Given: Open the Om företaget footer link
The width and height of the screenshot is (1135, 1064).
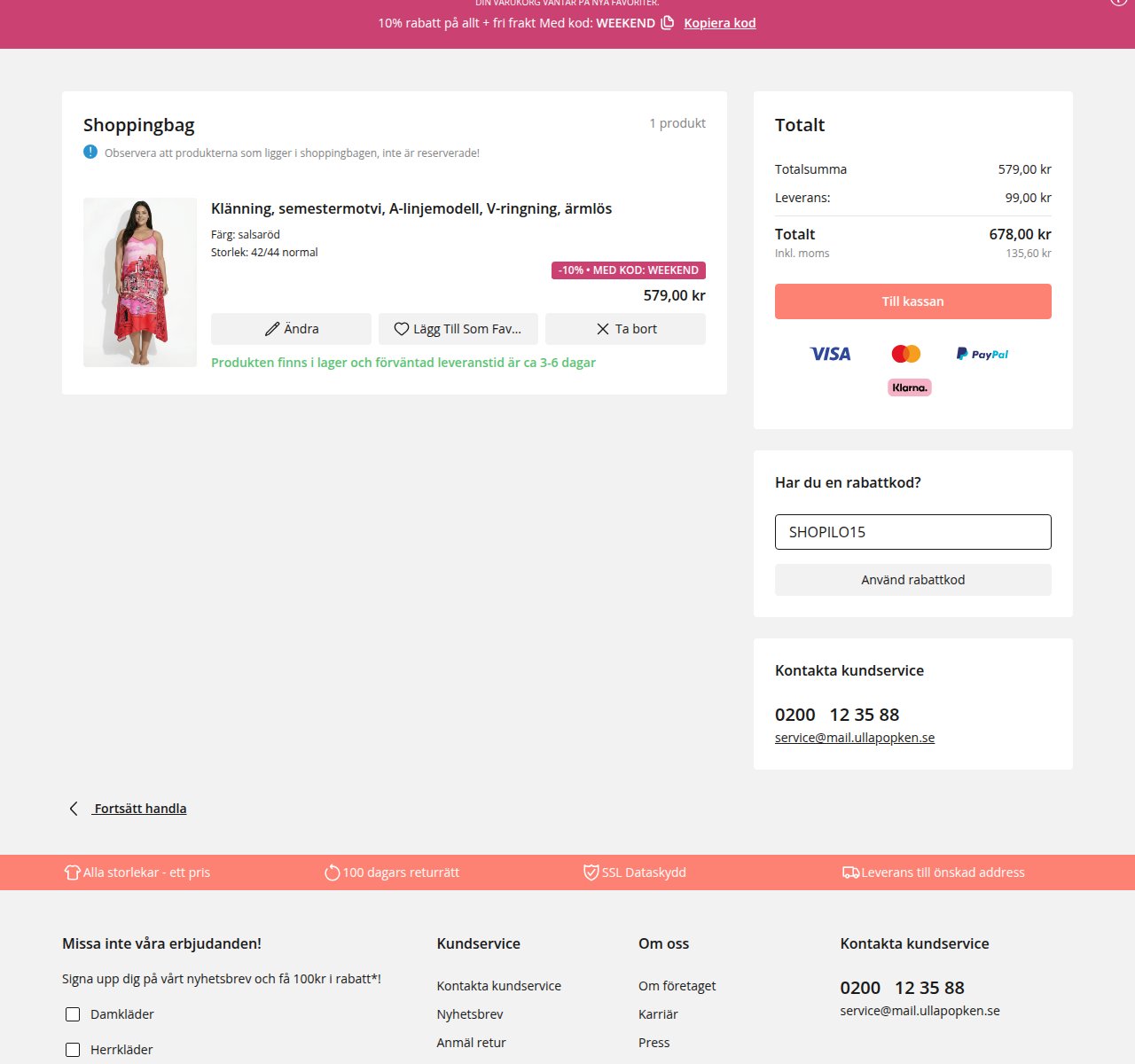Looking at the screenshot, I should point(677,986).
